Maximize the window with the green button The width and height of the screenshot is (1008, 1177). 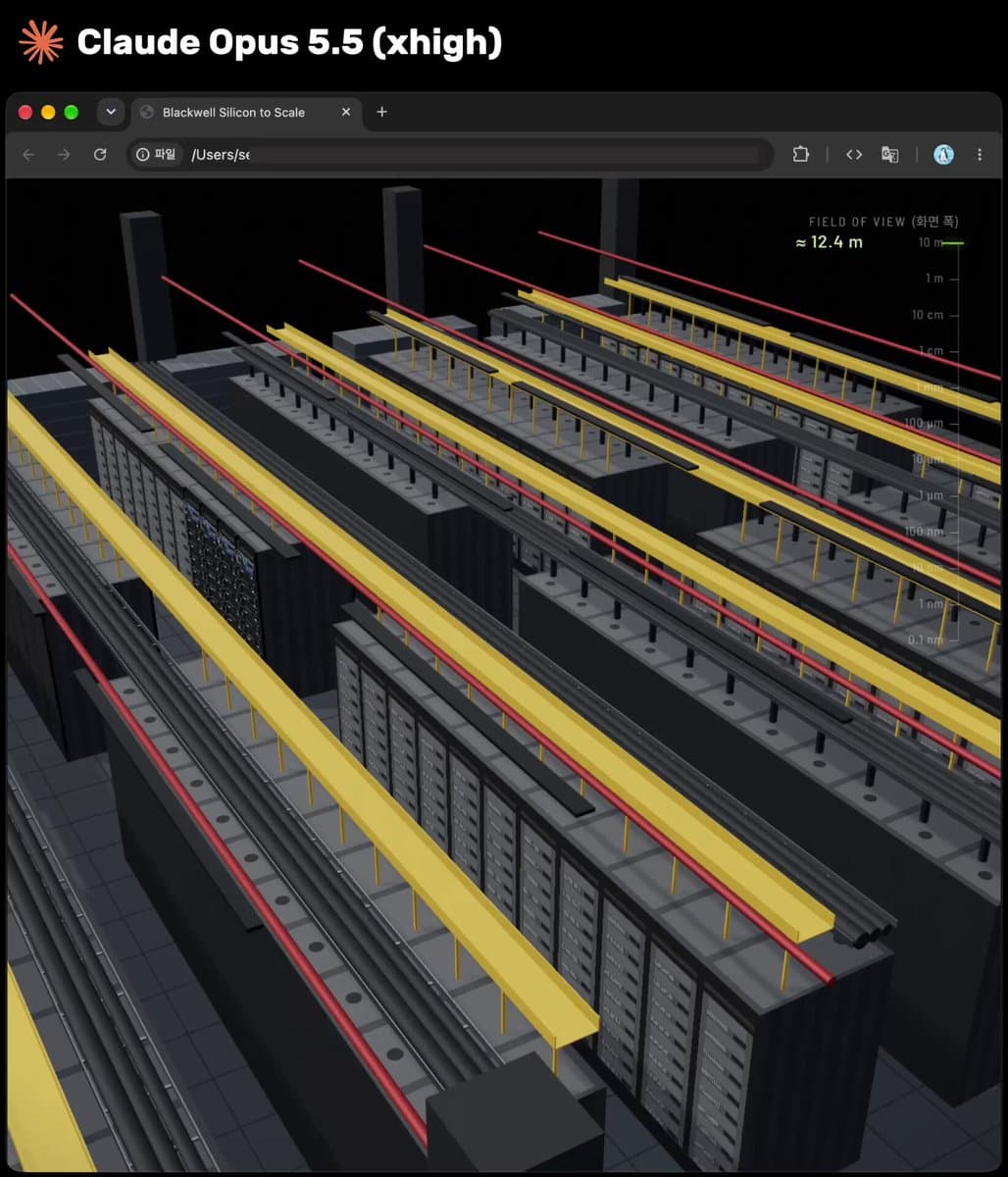pos(71,112)
